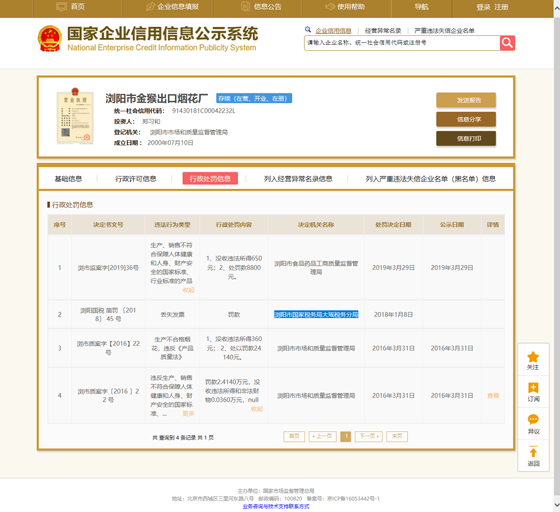The width and height of the screenshot is (560, 512).
Task: Click the credit code 91430181C00042232L
Action: [204, 111]
